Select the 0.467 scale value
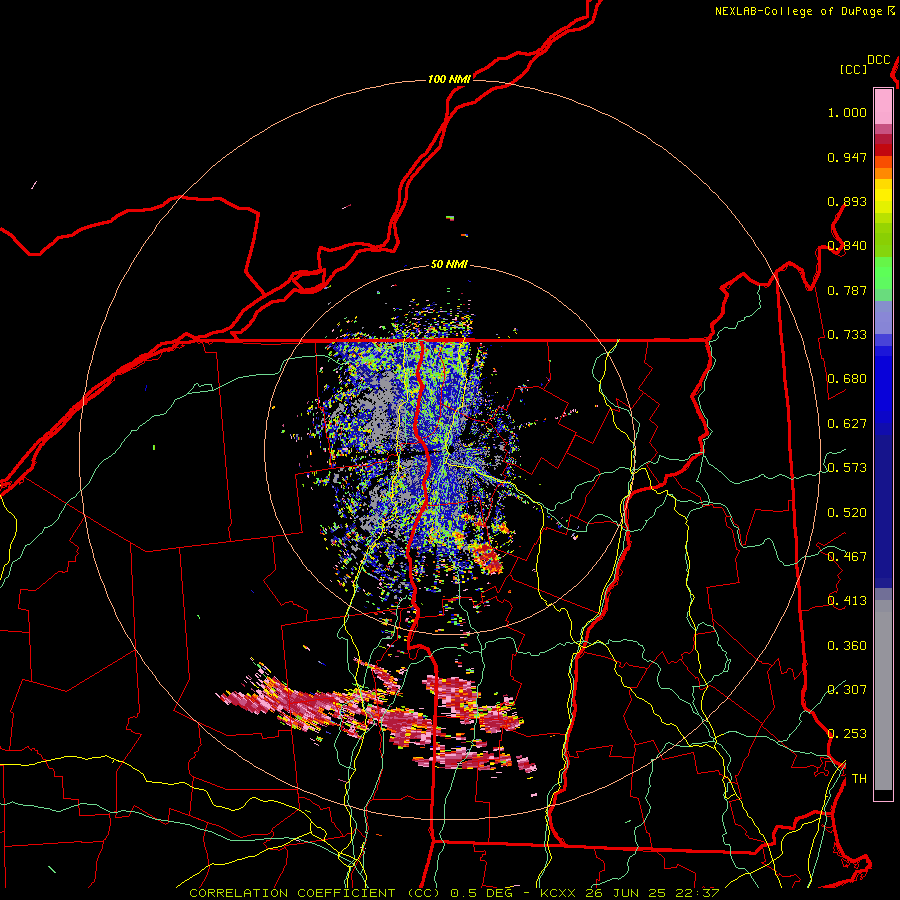900x900 pixels. (847, 557)
